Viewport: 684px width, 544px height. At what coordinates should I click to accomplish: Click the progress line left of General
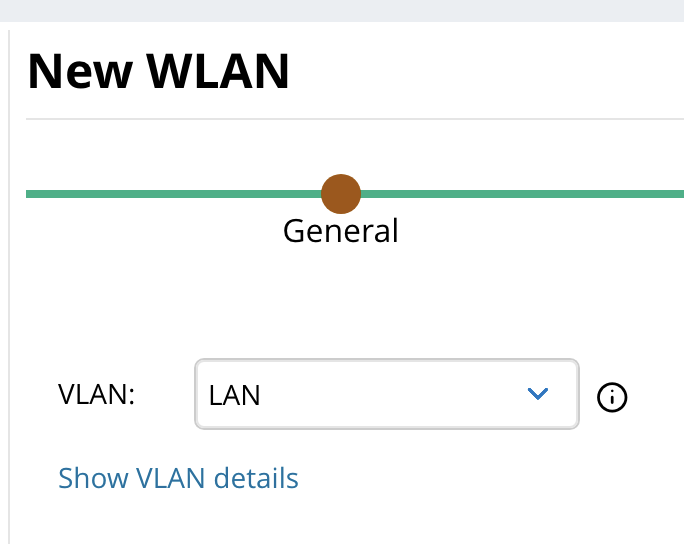coord(170,193)
